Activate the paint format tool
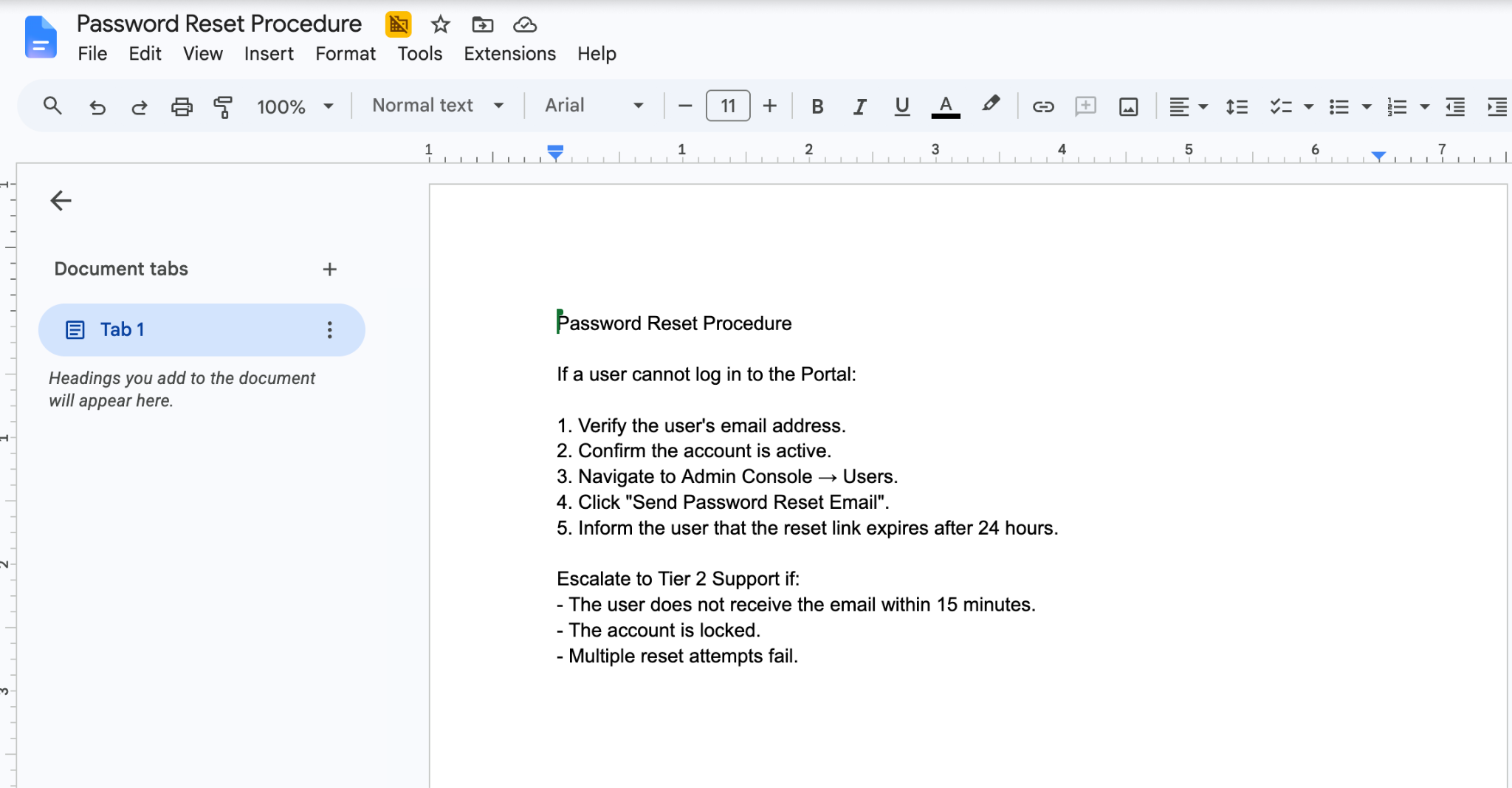Viewport: 1512px width, 788px height. pos(223,107)
